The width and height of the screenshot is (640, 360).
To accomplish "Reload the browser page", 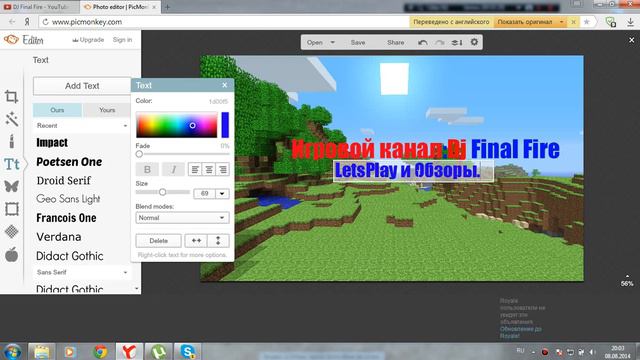I will pos(45,22).
